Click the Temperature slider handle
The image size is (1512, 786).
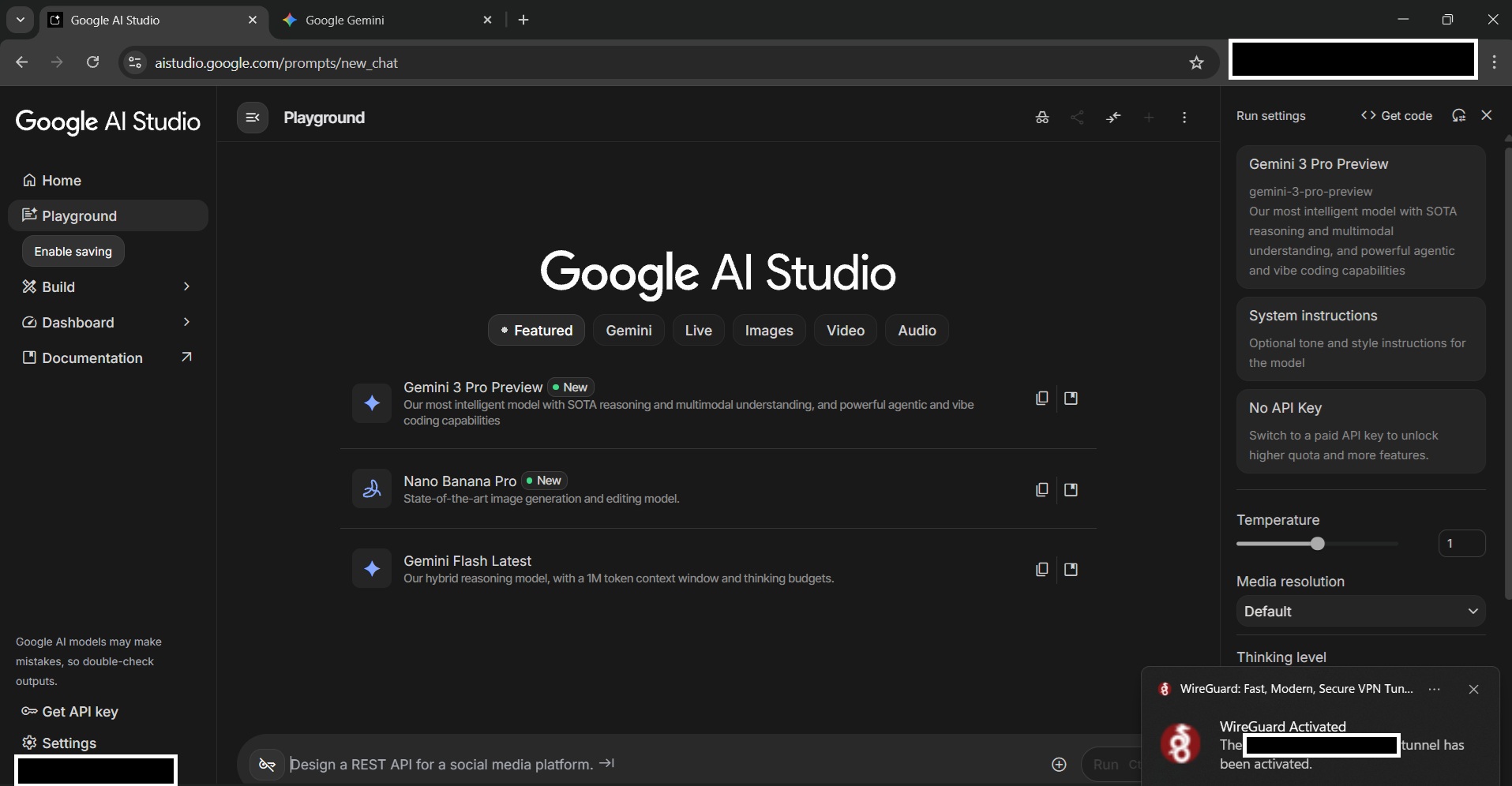(1317, 544)
